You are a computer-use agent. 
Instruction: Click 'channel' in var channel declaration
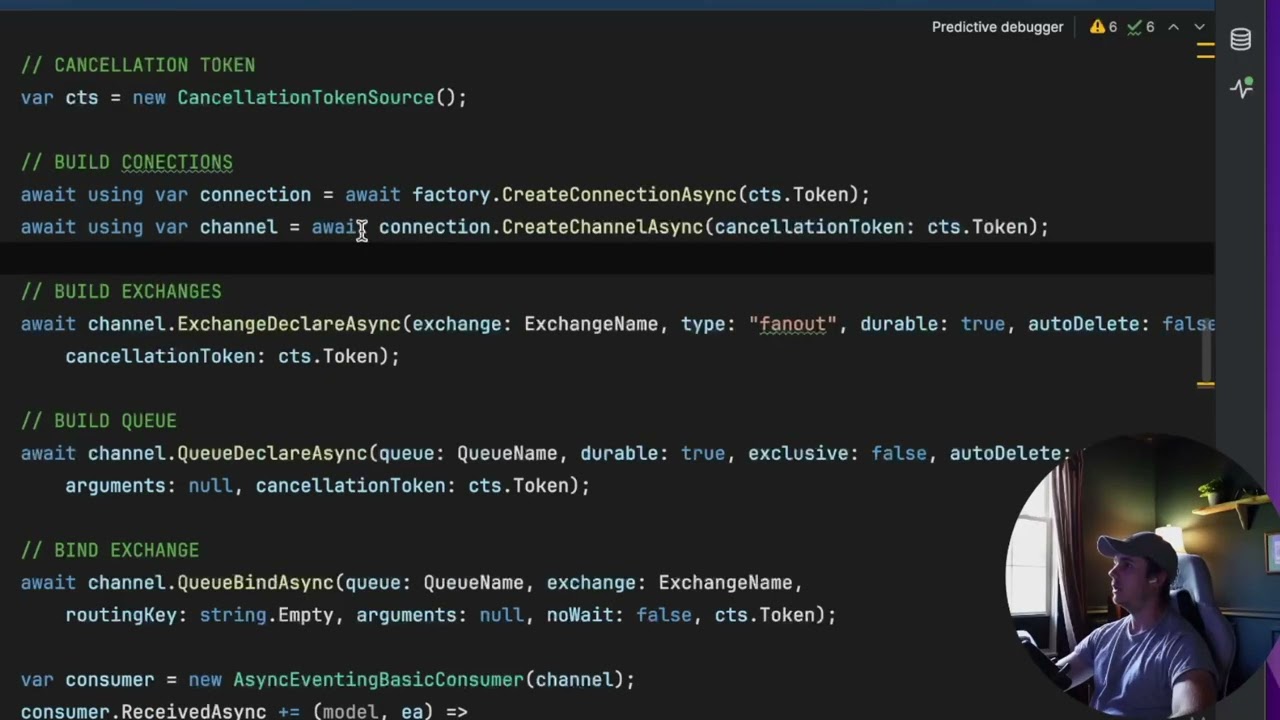(x=238, y=227)
